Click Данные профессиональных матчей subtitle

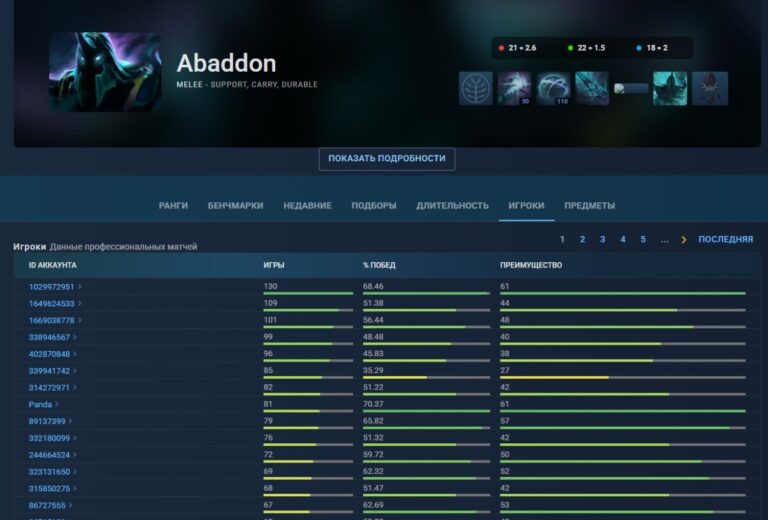click(123, 247)
